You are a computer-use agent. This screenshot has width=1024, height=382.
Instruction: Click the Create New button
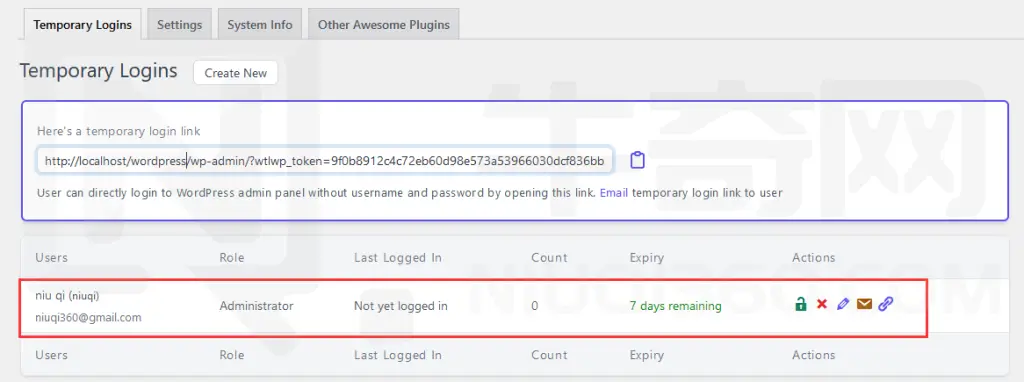pos(236,73)
